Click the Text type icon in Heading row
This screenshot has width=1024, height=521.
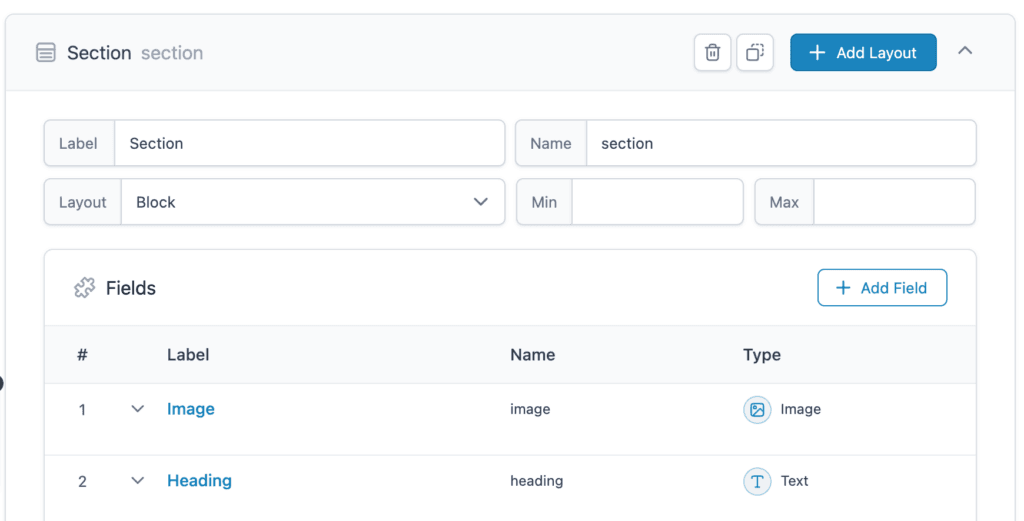(x=757, y=481)
